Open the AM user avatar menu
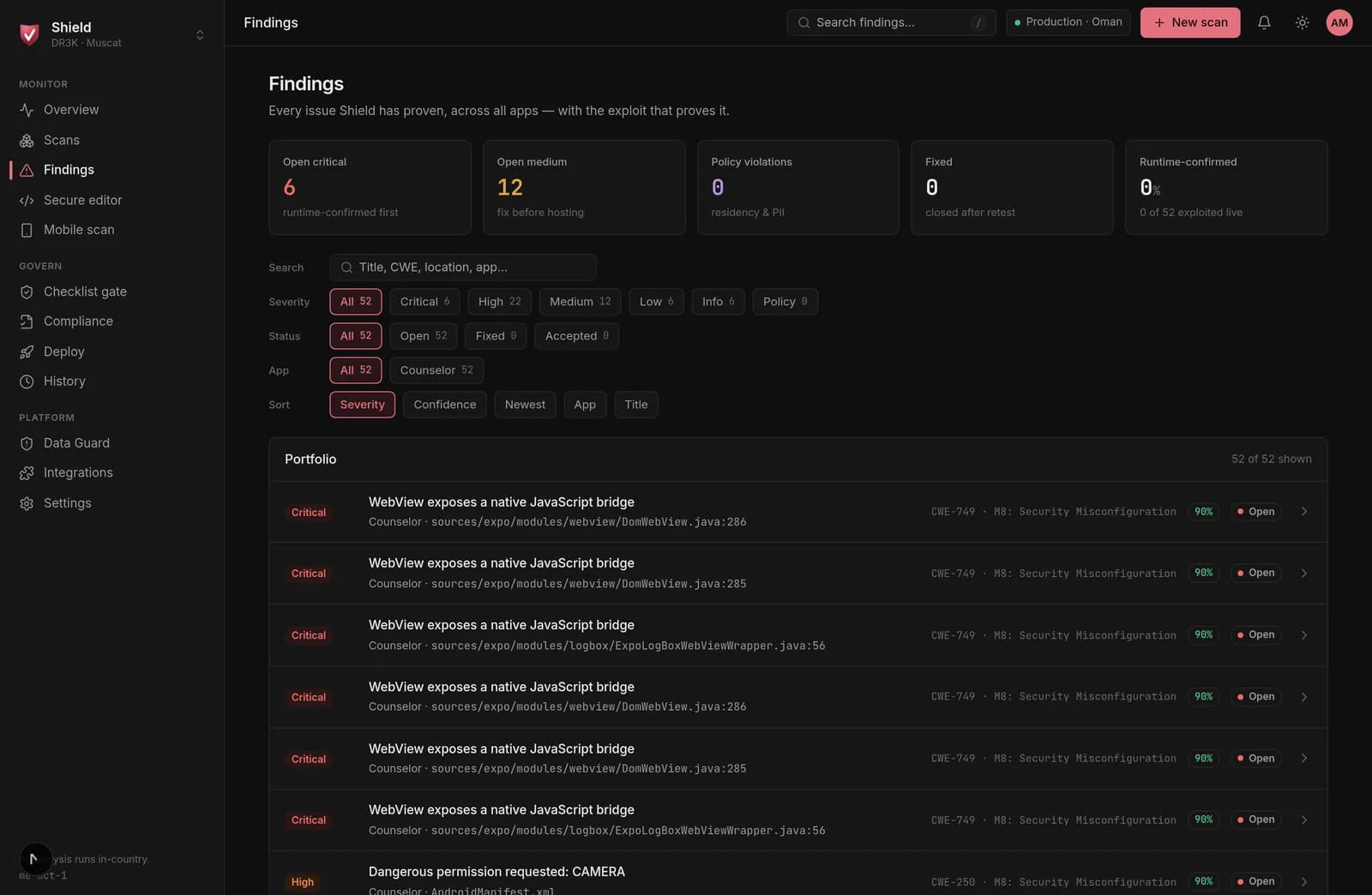Viewport: 1372px width, 895px height. click(1339, 22)
